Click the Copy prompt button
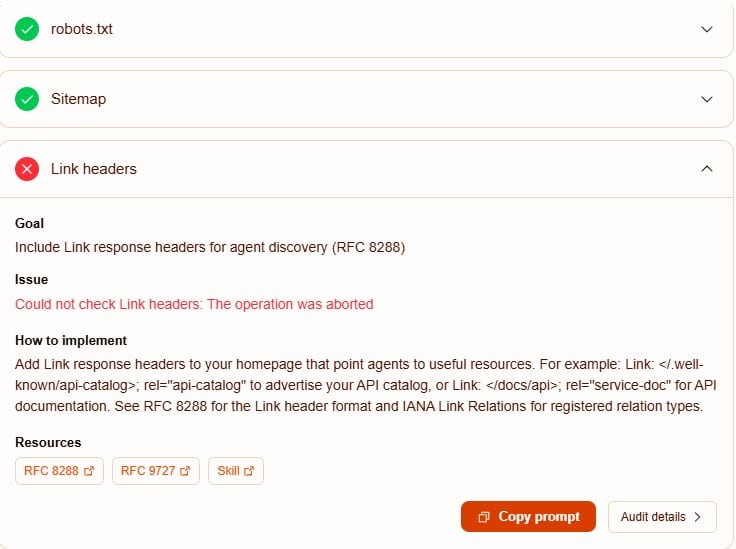Screen dimensions: 736x549 [528, 517]
